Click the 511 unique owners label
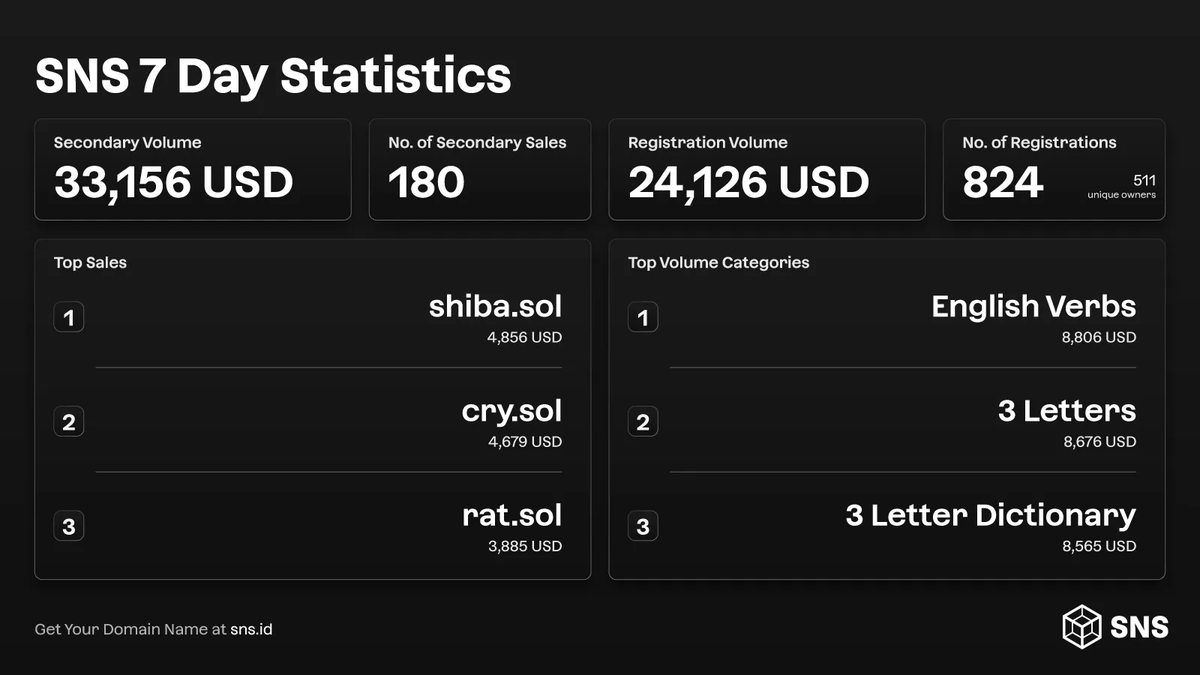Screen dimensions: 1200x675 coord(1122,187)
